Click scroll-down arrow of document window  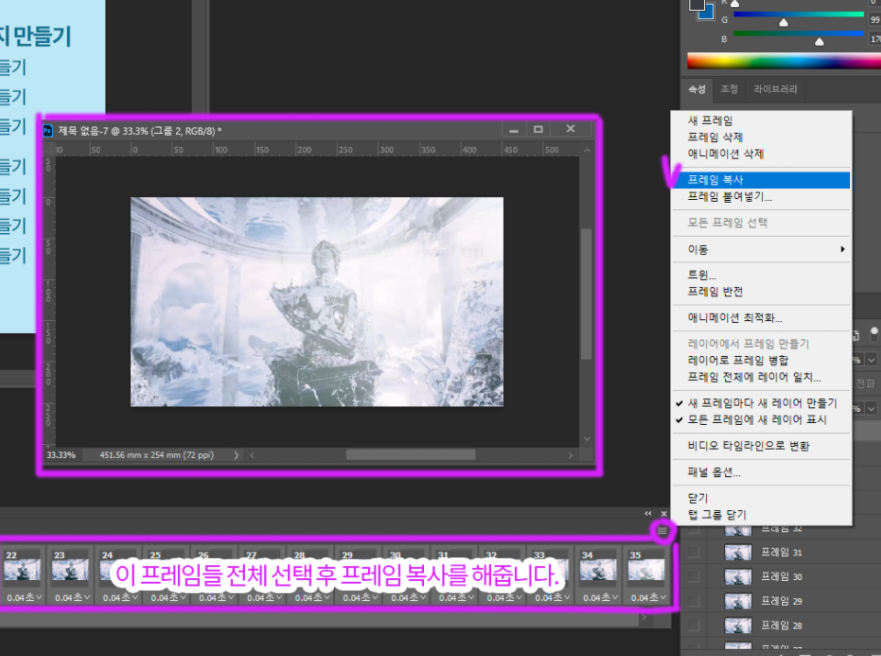coord(587,439)
